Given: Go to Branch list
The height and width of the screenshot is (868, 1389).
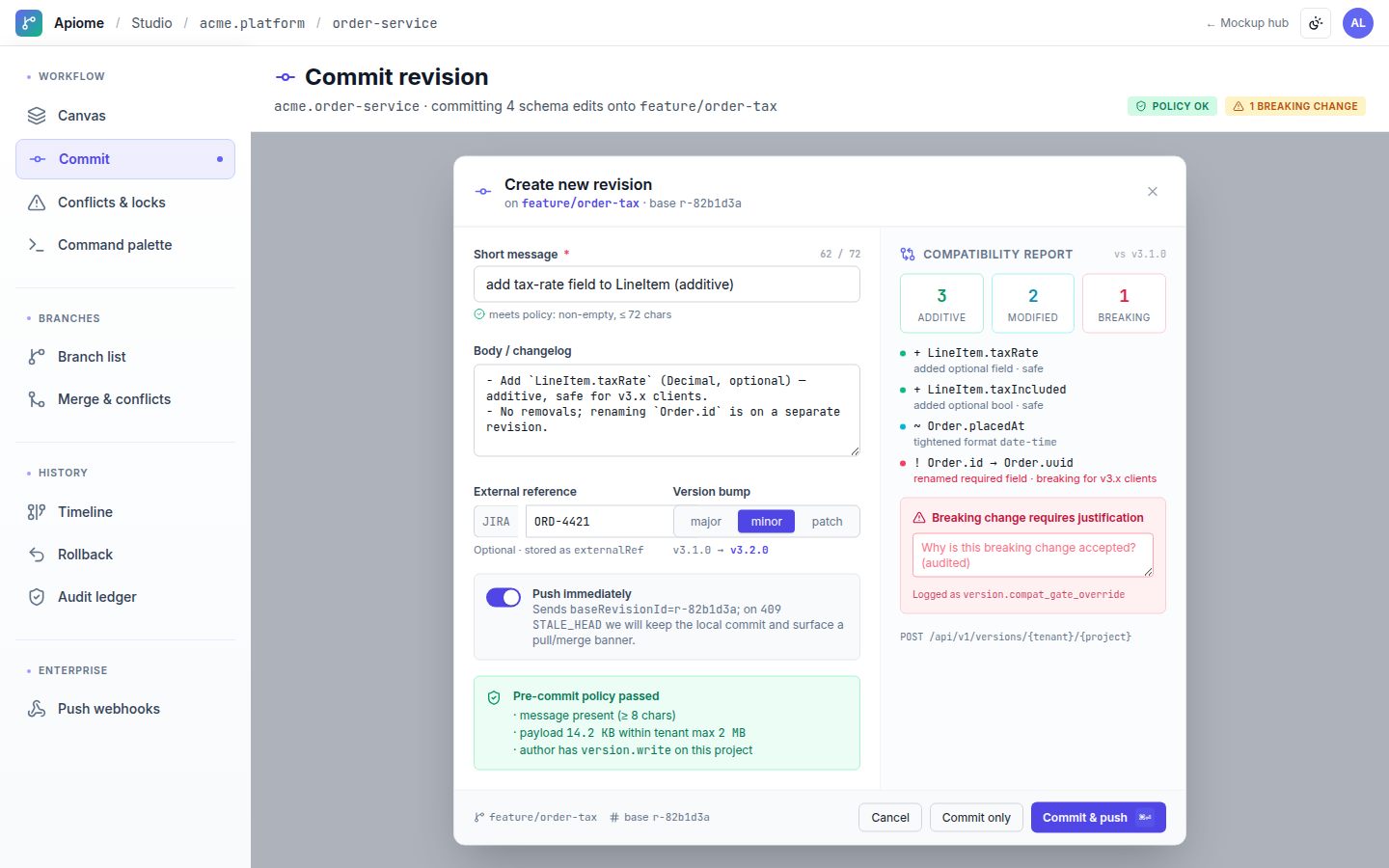Looking at the screenshot, I should [125, 357].
